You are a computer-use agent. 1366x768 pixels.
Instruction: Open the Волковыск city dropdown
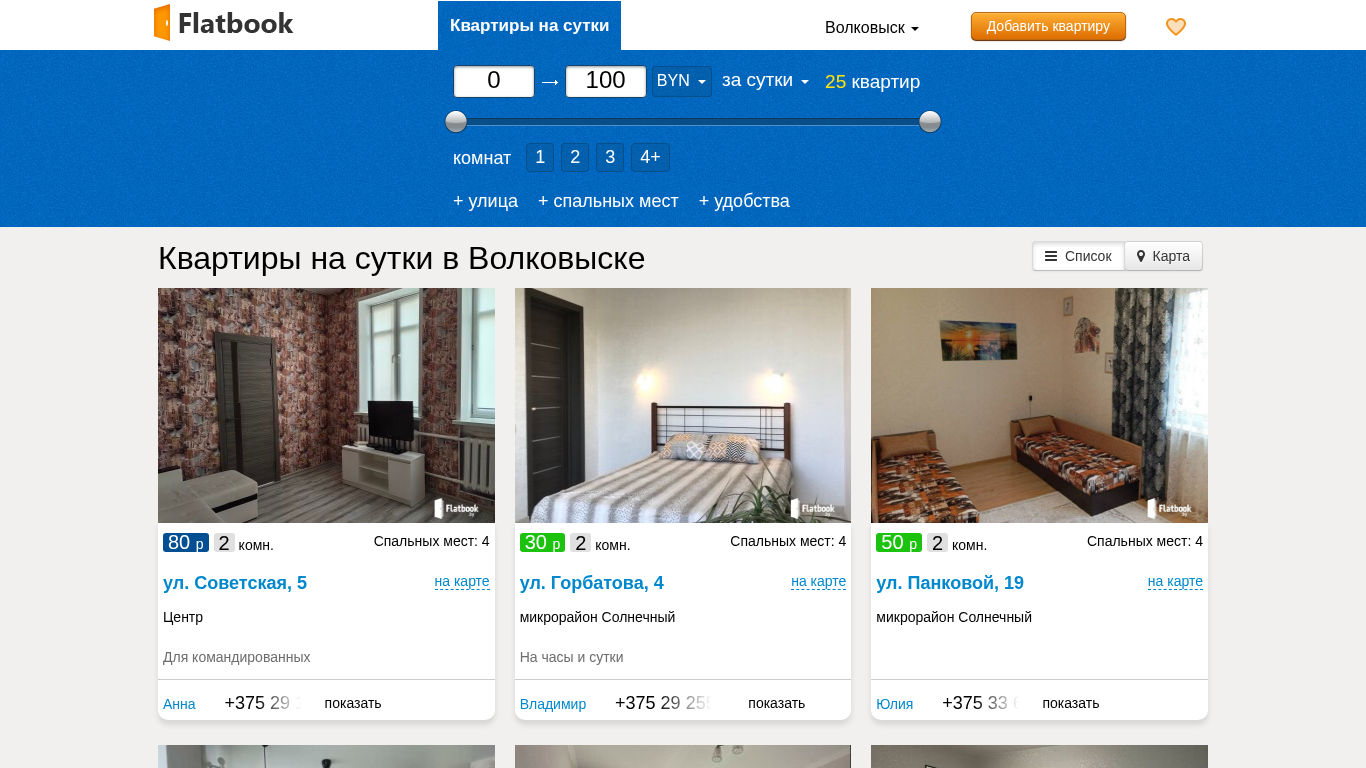tap(871, 28)
